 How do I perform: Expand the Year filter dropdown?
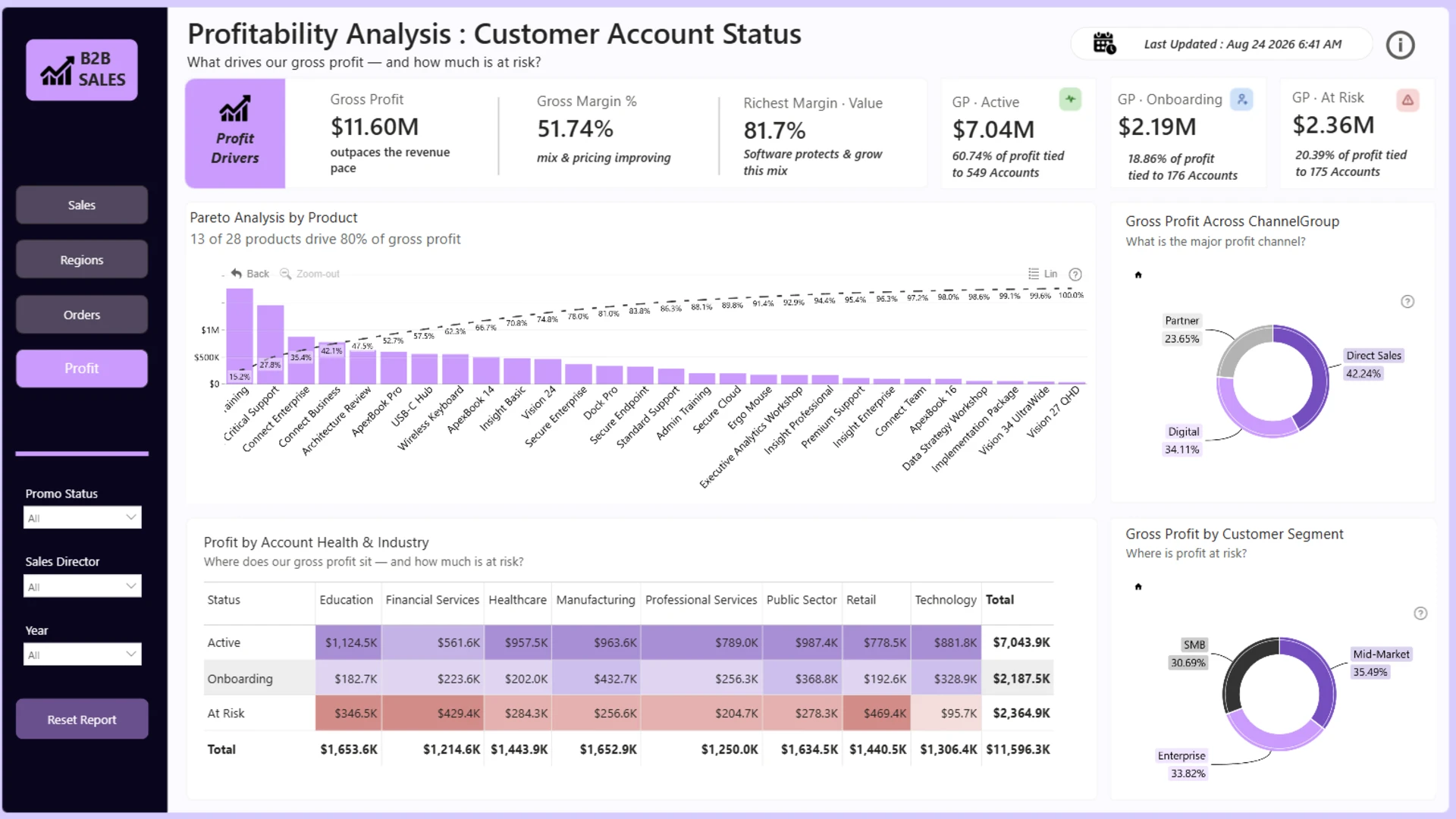tap(83, 654)
